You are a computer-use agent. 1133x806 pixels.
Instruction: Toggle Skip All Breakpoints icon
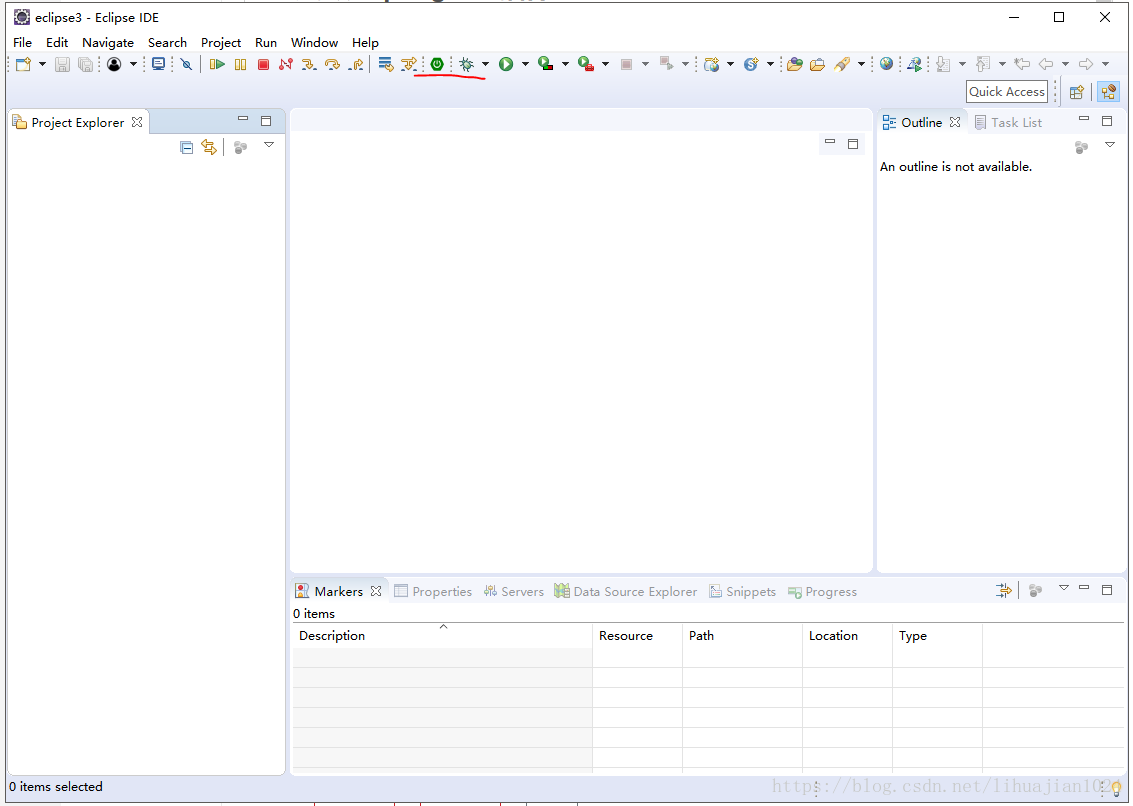pyautogui.click(x=186, y=64)
